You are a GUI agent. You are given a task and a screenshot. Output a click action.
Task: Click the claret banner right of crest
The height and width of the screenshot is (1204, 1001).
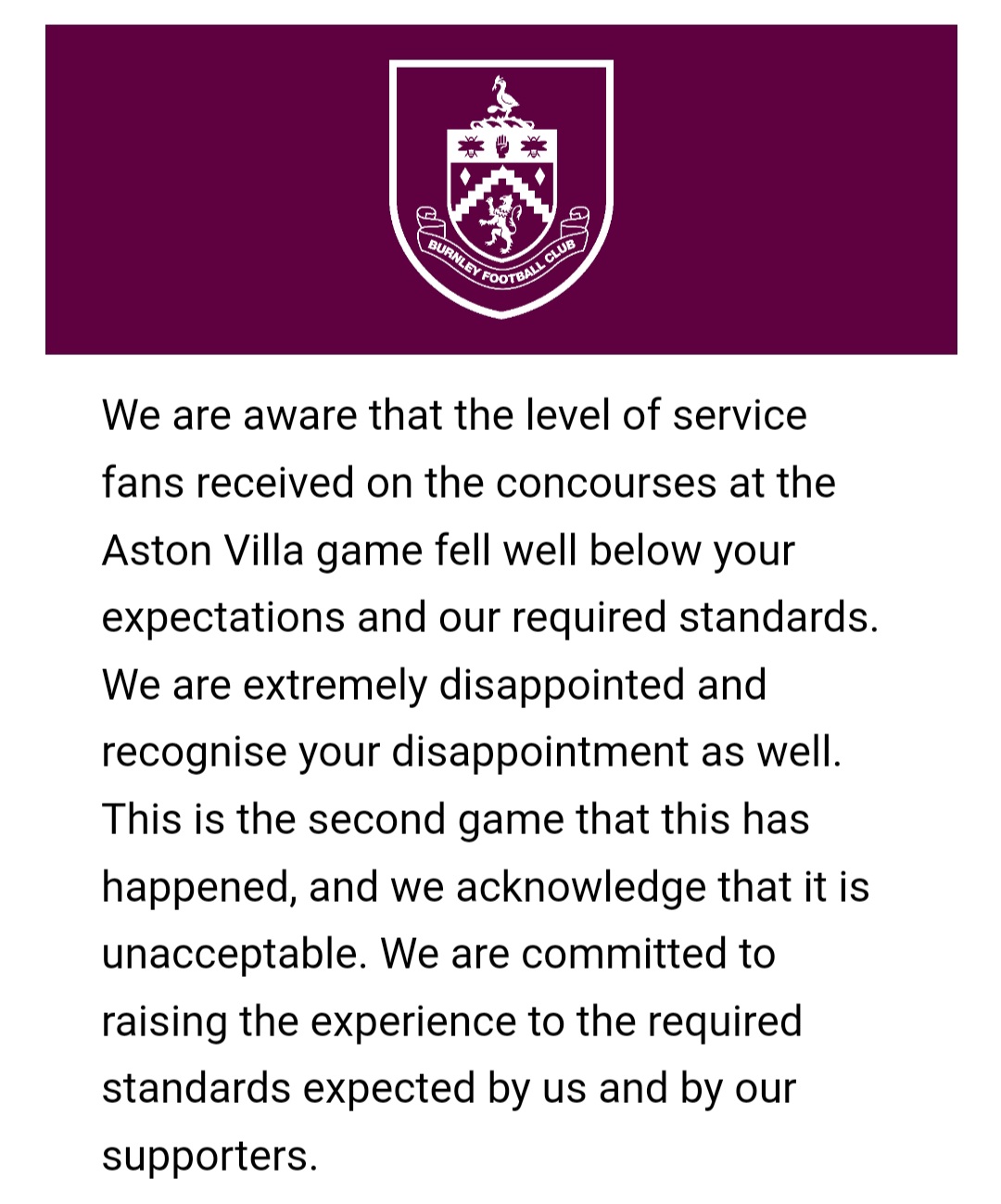pyautogui.click(x=785, y=189)
